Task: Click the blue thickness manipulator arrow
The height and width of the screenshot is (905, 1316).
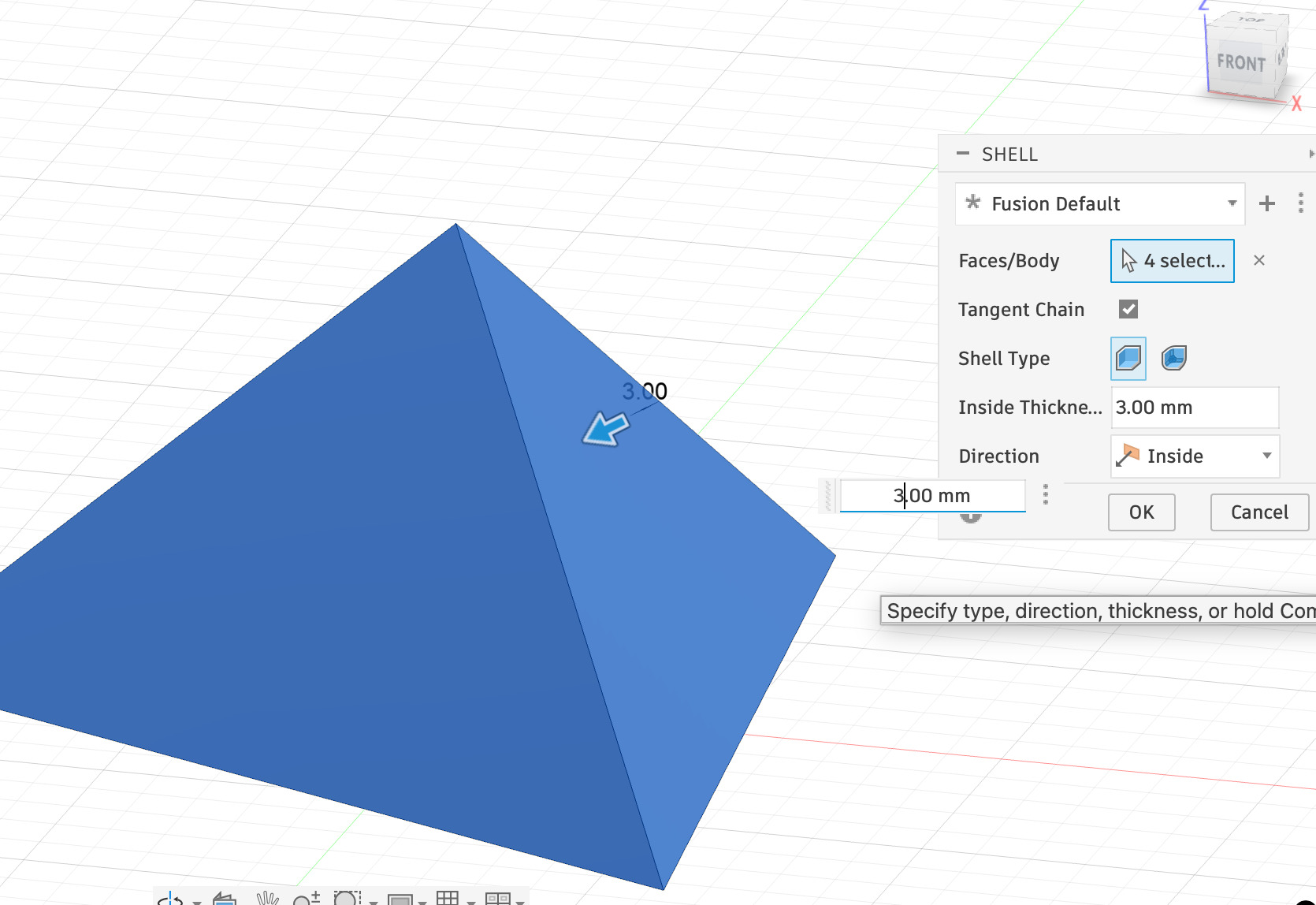Action: coord(605,430)
